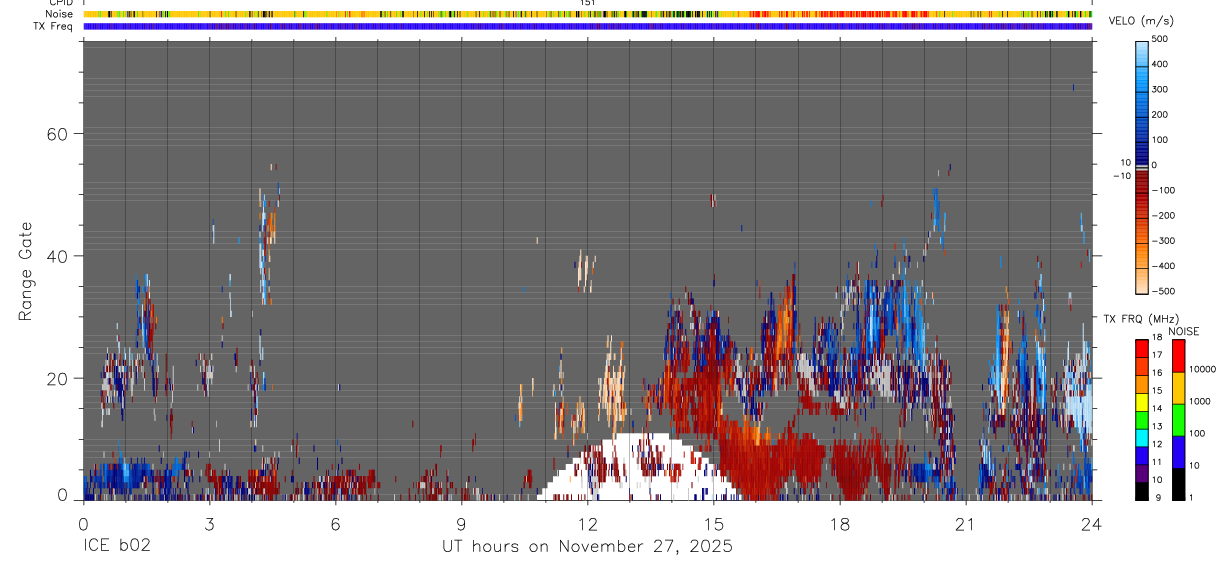Click the y-axis tick label 40

[x=56, y=256]
